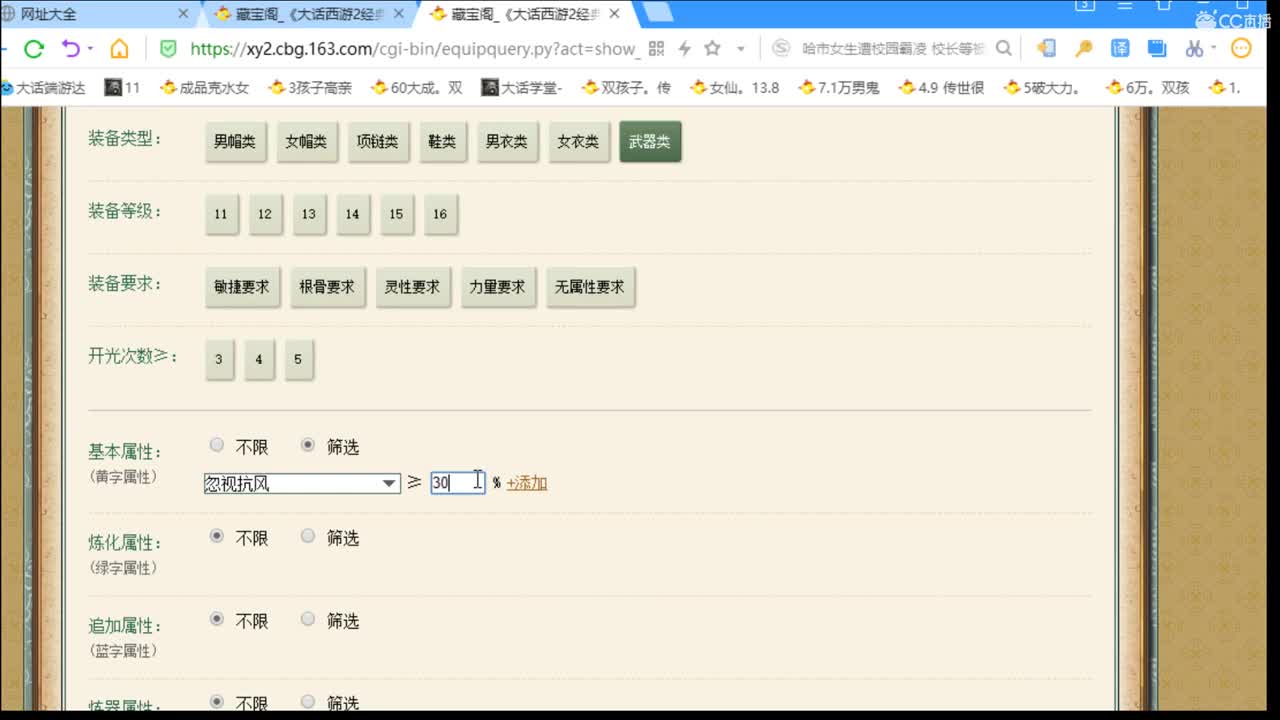Screen dimensions: 1280x720
Task: Click the blue notebook extension icon
Action: click(1157, 48)
